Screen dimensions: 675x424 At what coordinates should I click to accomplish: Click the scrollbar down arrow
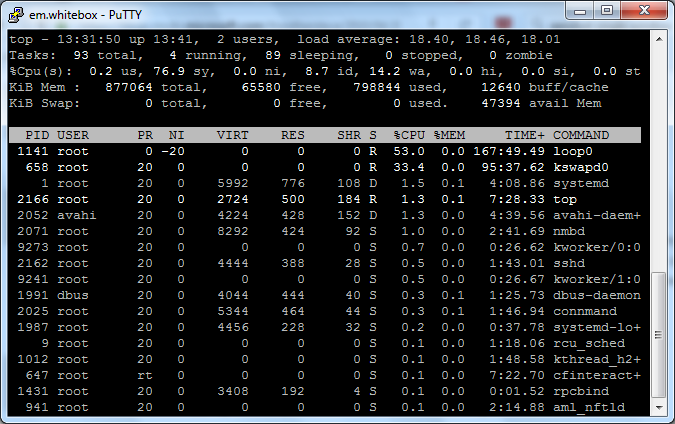point(657,407)
